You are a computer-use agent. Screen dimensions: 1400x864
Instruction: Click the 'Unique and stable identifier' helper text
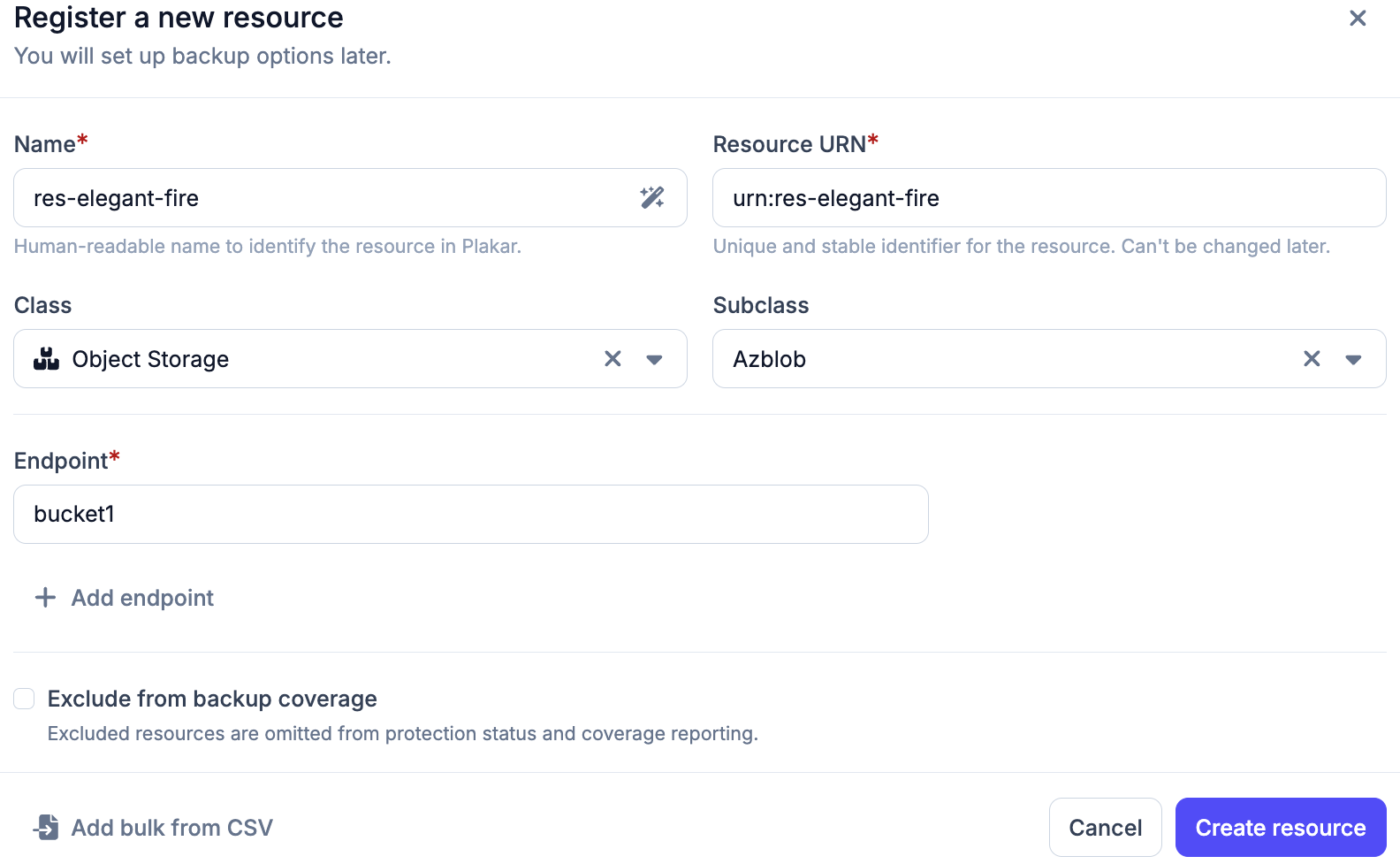(x=1022, y=246)
